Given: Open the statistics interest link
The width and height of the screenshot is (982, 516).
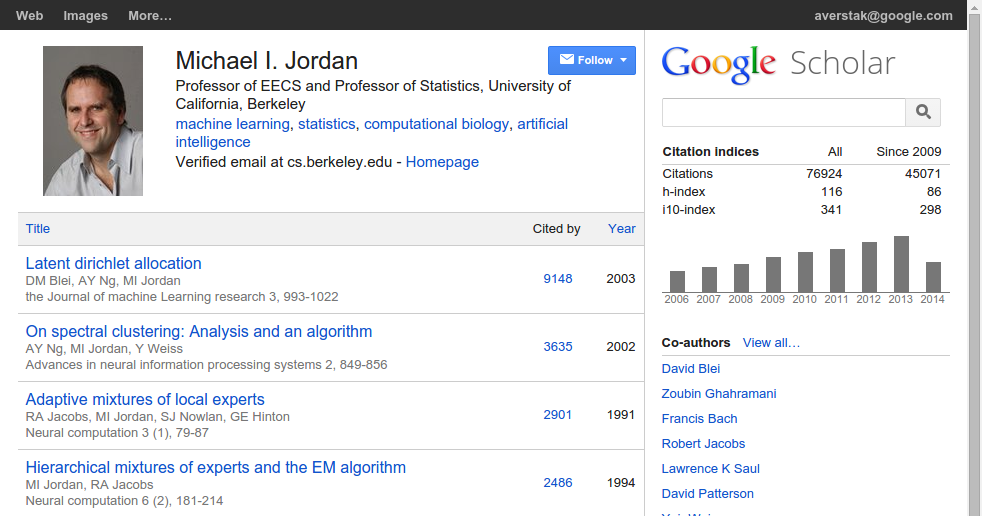Looking at the screenshot, I should tap(326, 124).
